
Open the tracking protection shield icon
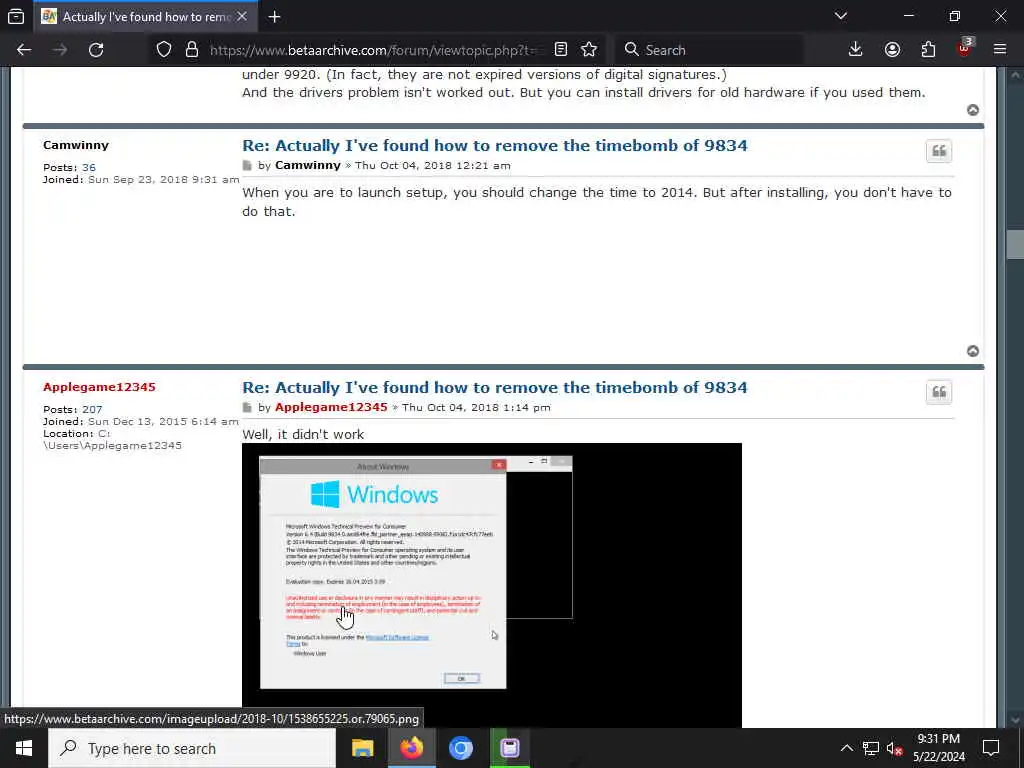(164, 50)
